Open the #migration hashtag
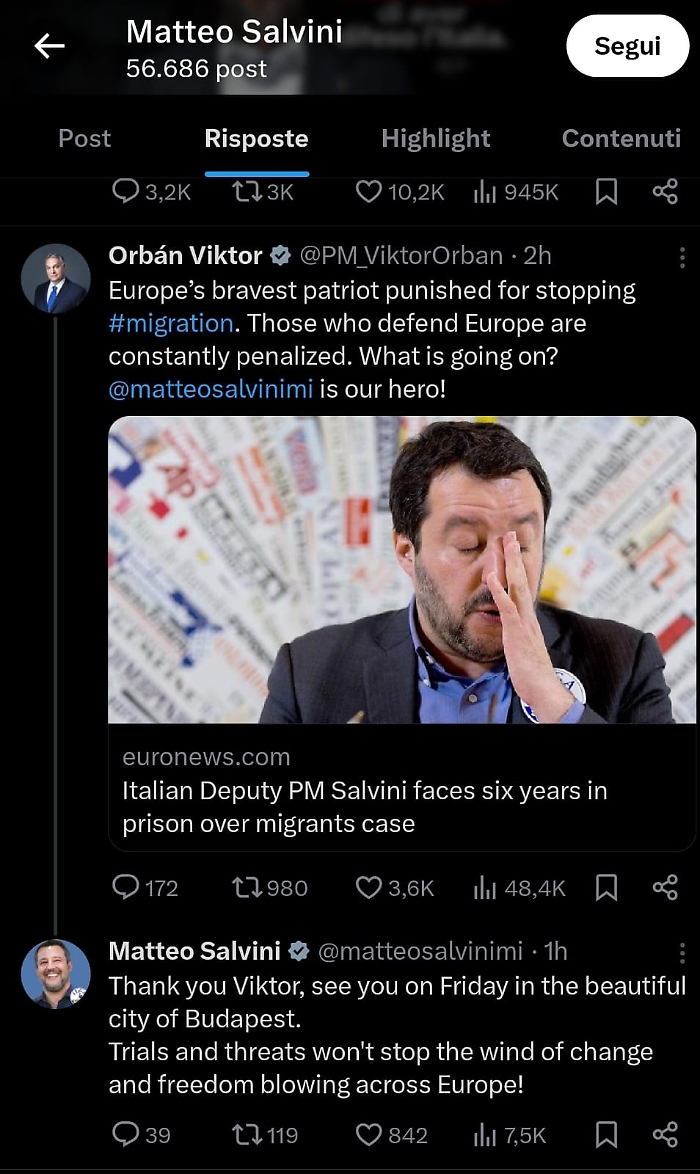The width and height of the screenshot is (700, 1174). point(170,323)
